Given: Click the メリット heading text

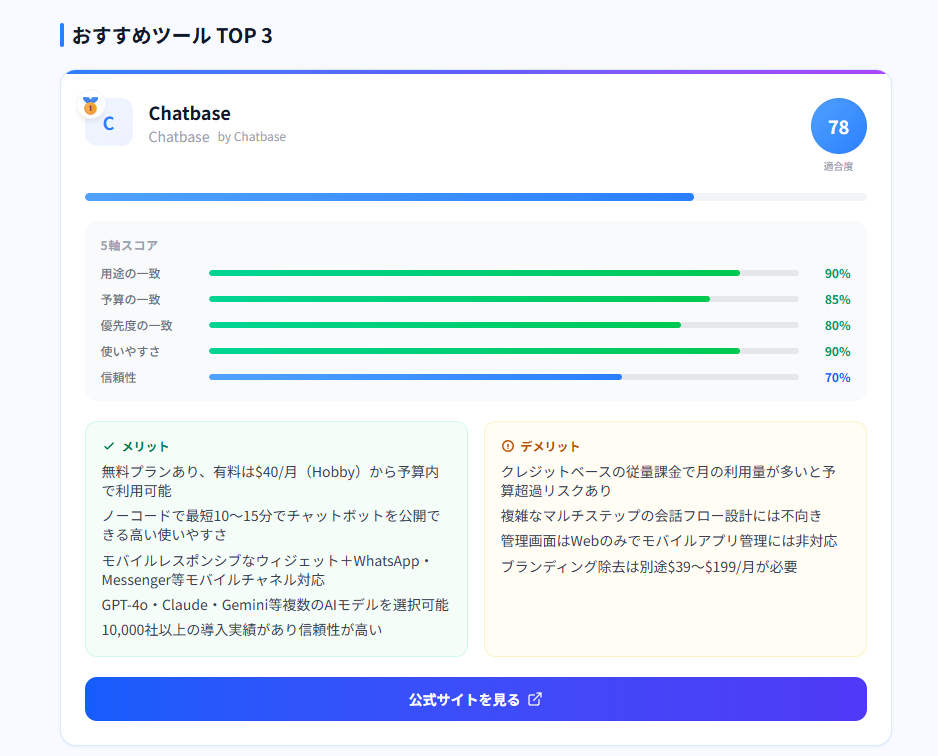Looking at the screenshot, I should tap(145, 446).
